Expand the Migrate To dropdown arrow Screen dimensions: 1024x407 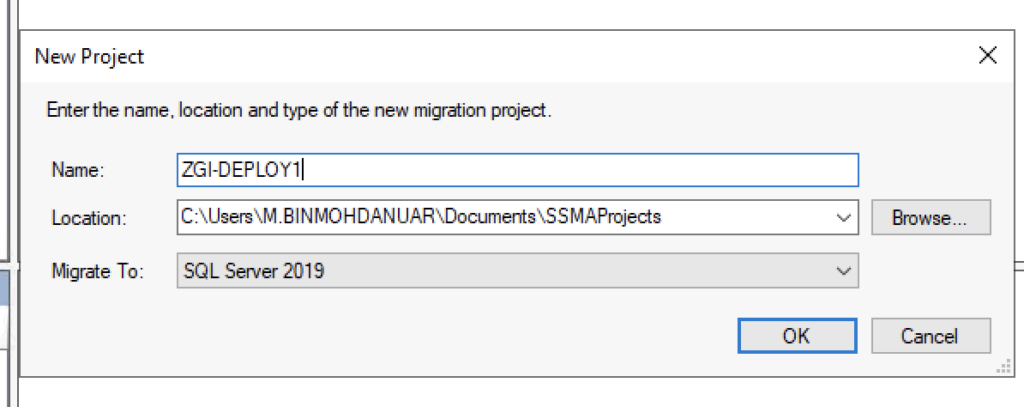[844, 270]
